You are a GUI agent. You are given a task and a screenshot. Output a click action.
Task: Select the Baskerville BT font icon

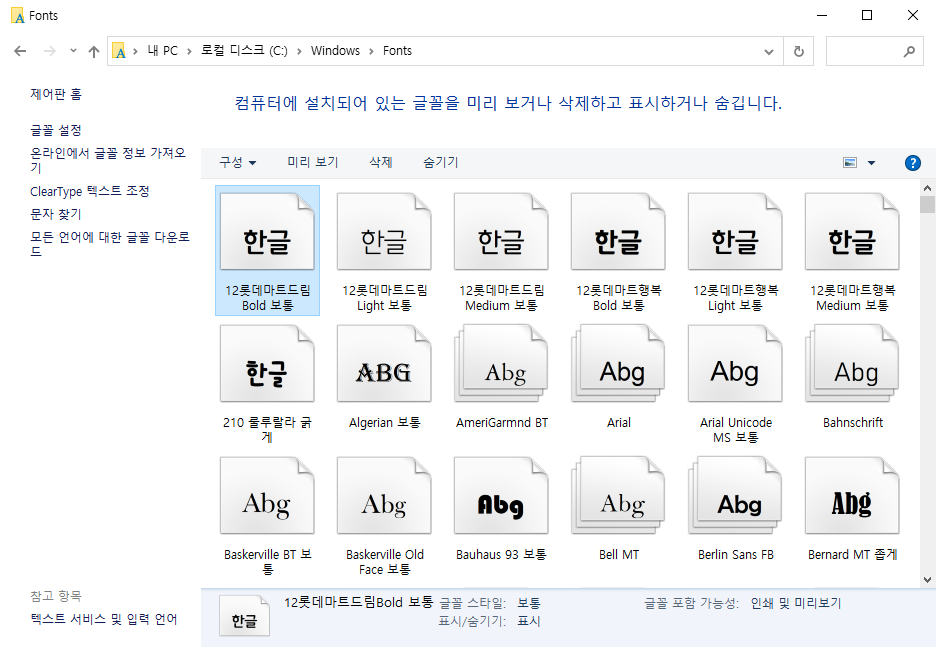[x=267, y=496]
